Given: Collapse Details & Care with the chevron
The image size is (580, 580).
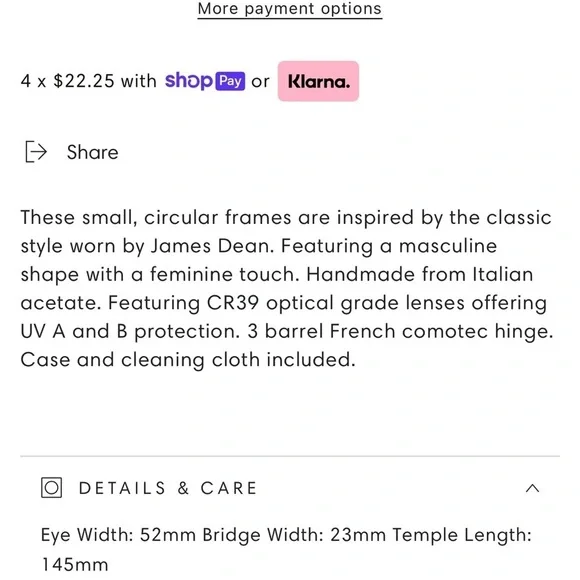Looking at the screenshot, I should point(532,488).
